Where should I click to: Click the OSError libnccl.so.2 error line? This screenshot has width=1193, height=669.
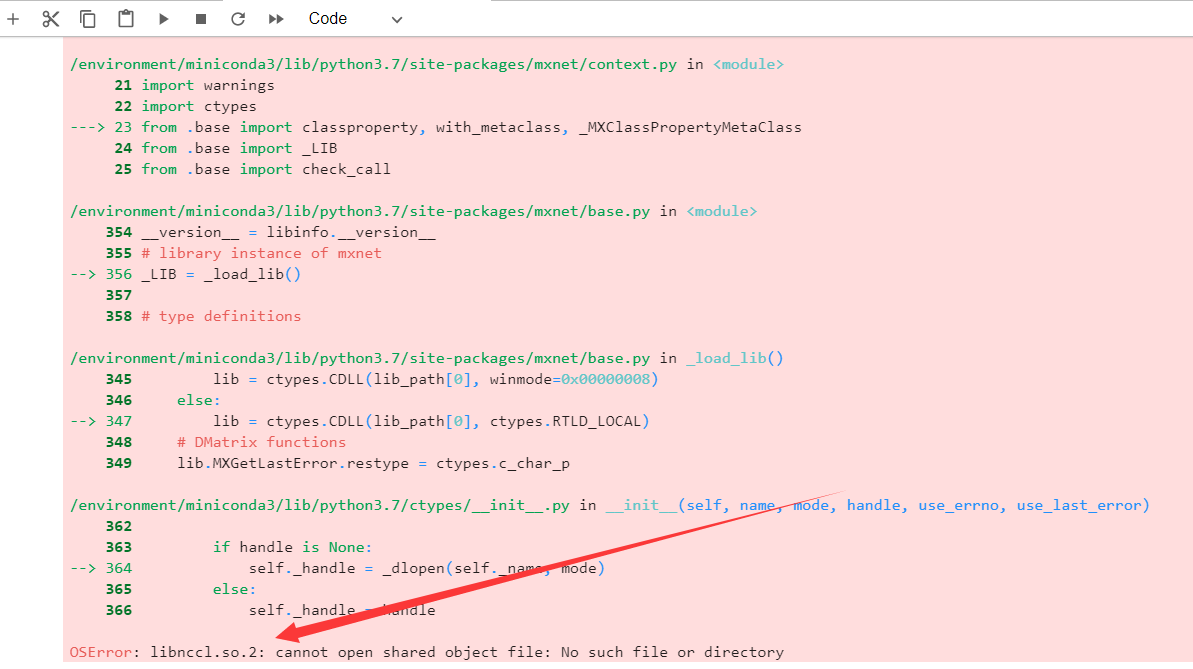(x=424, y=651)
